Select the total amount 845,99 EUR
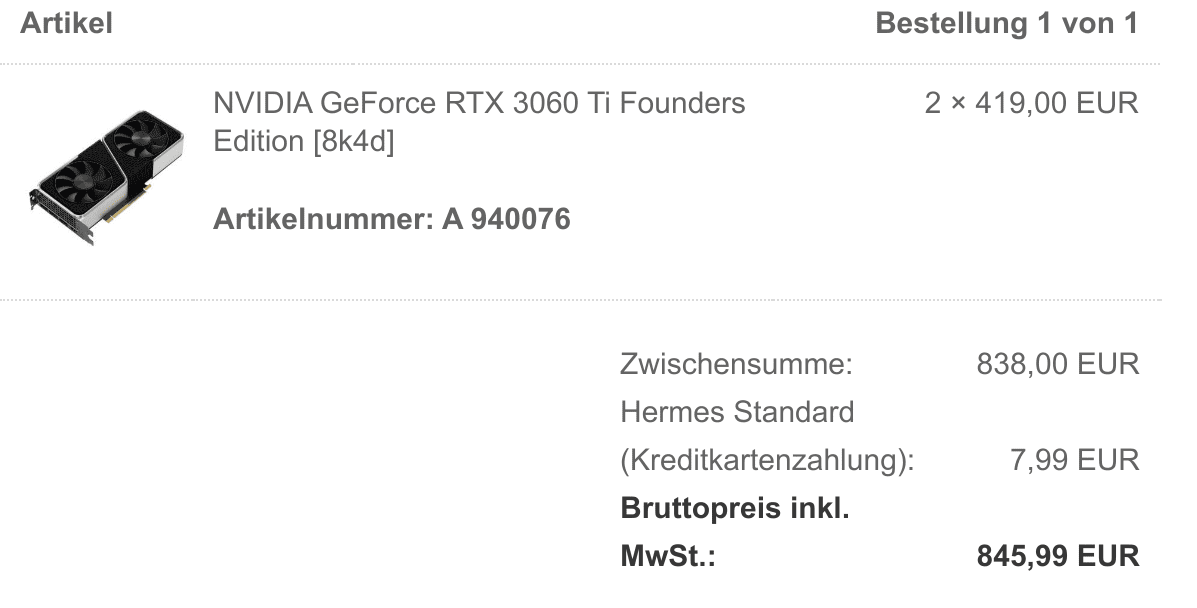1197x608 pixels. point(1057,556)
